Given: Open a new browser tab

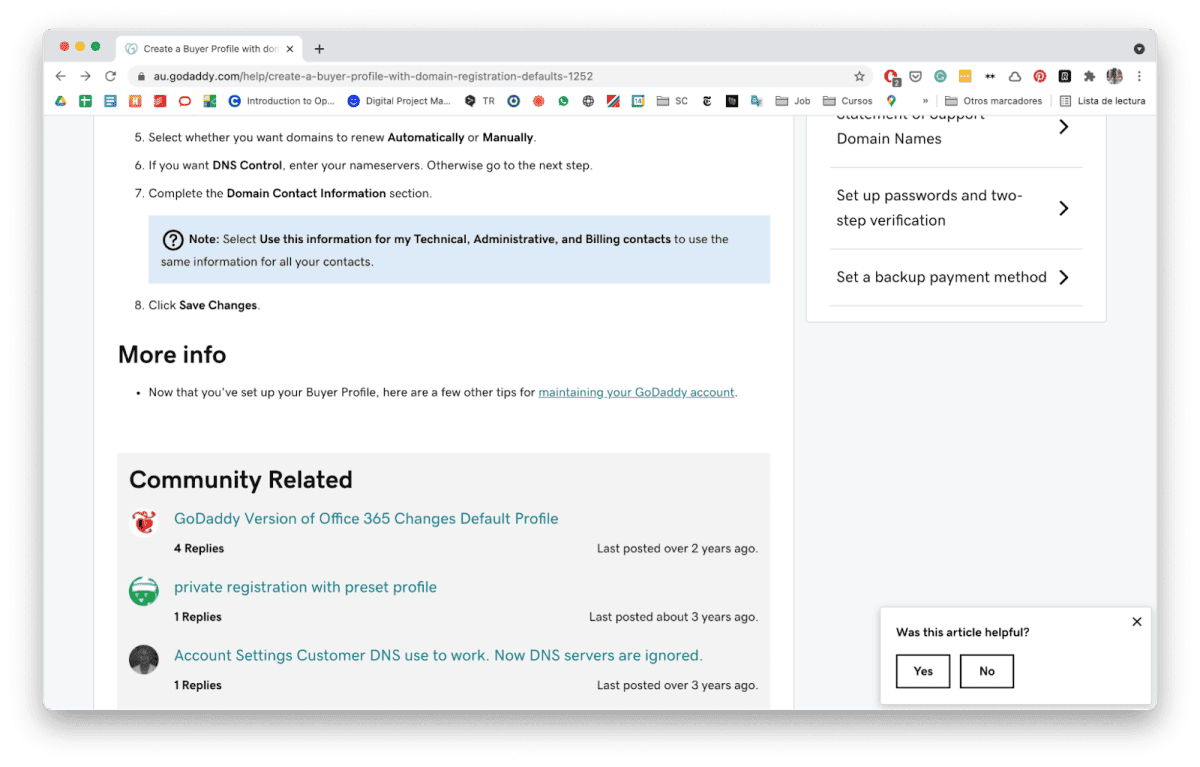Looking at the screenshot, I should click(x=319, y=49).
